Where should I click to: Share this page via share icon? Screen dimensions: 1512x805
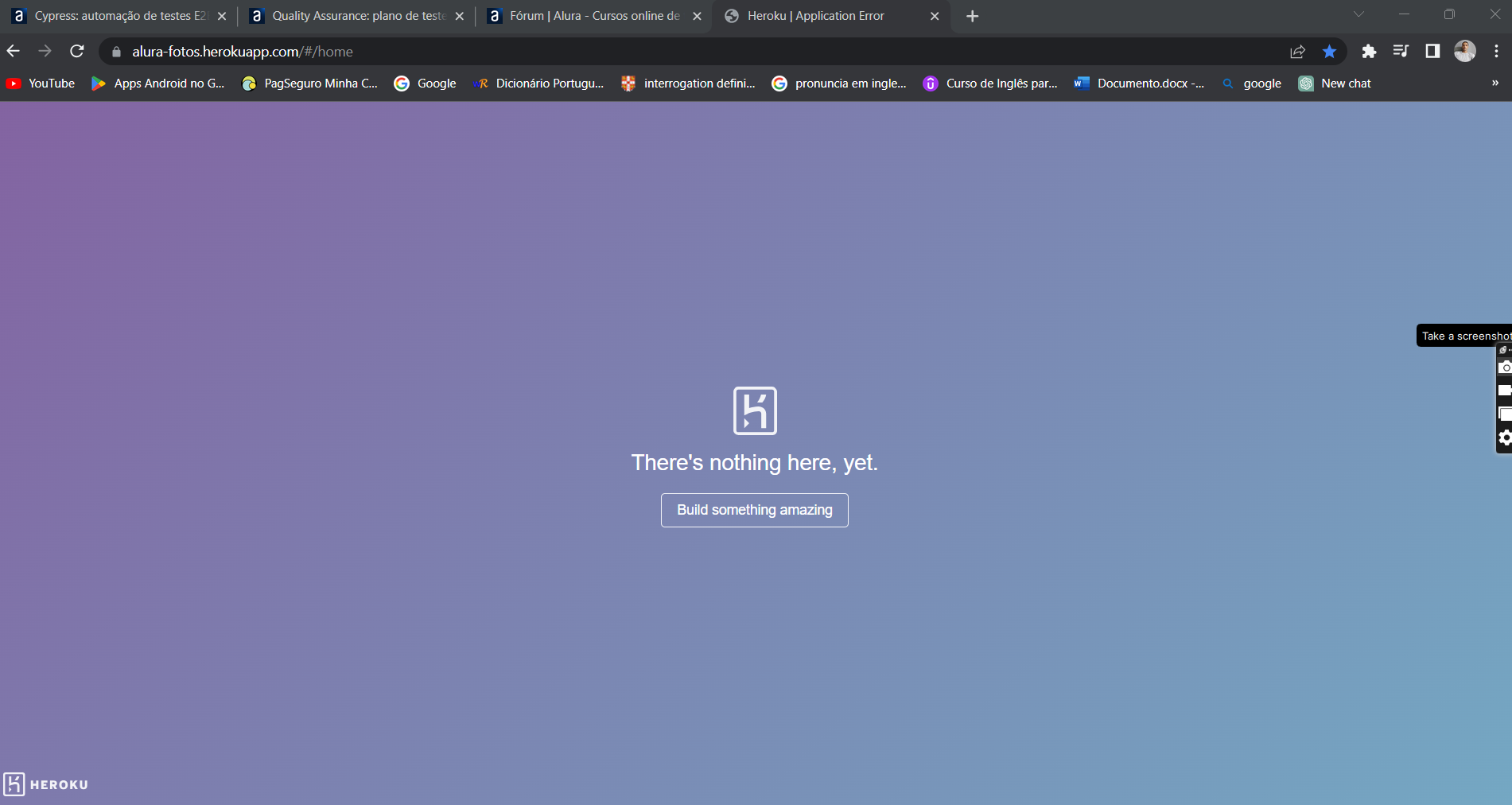point(1297,52)
